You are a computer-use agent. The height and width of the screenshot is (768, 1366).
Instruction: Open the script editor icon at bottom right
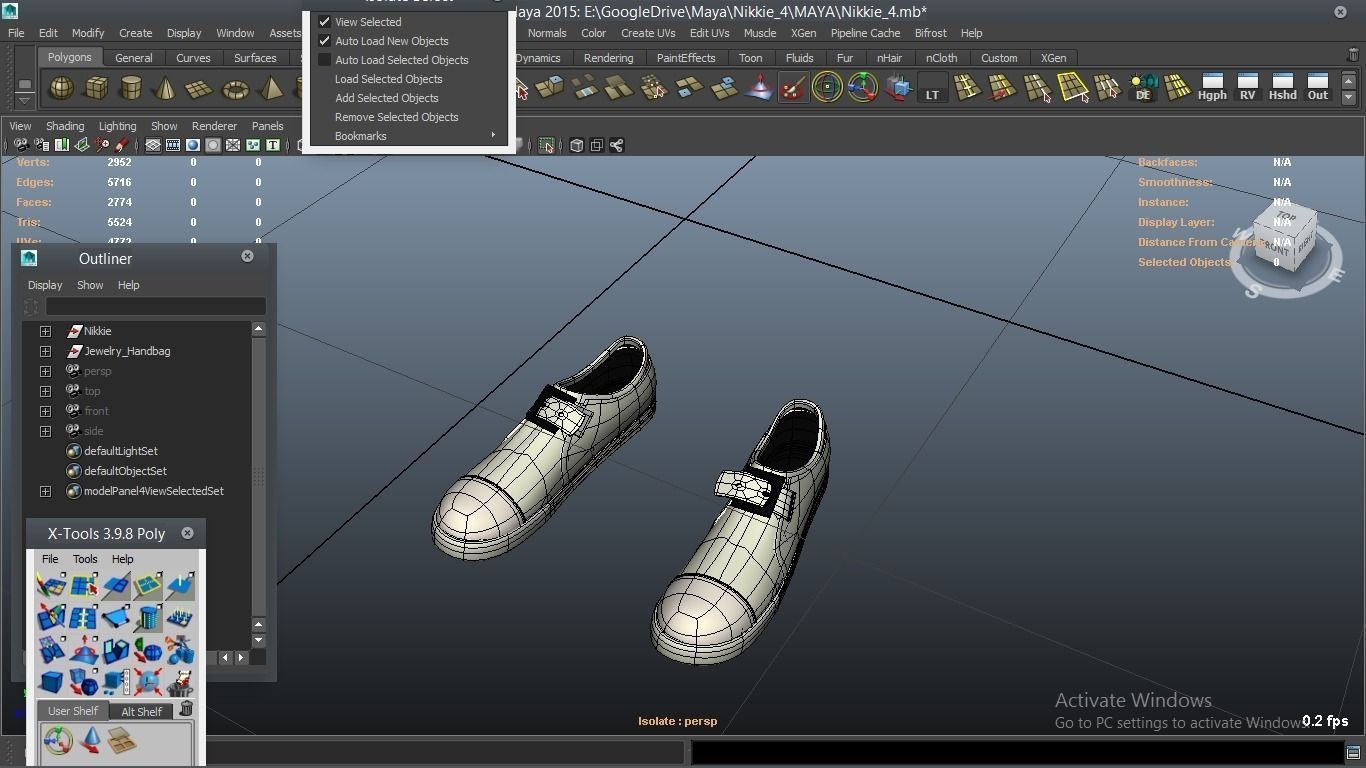pos(1353,752)
